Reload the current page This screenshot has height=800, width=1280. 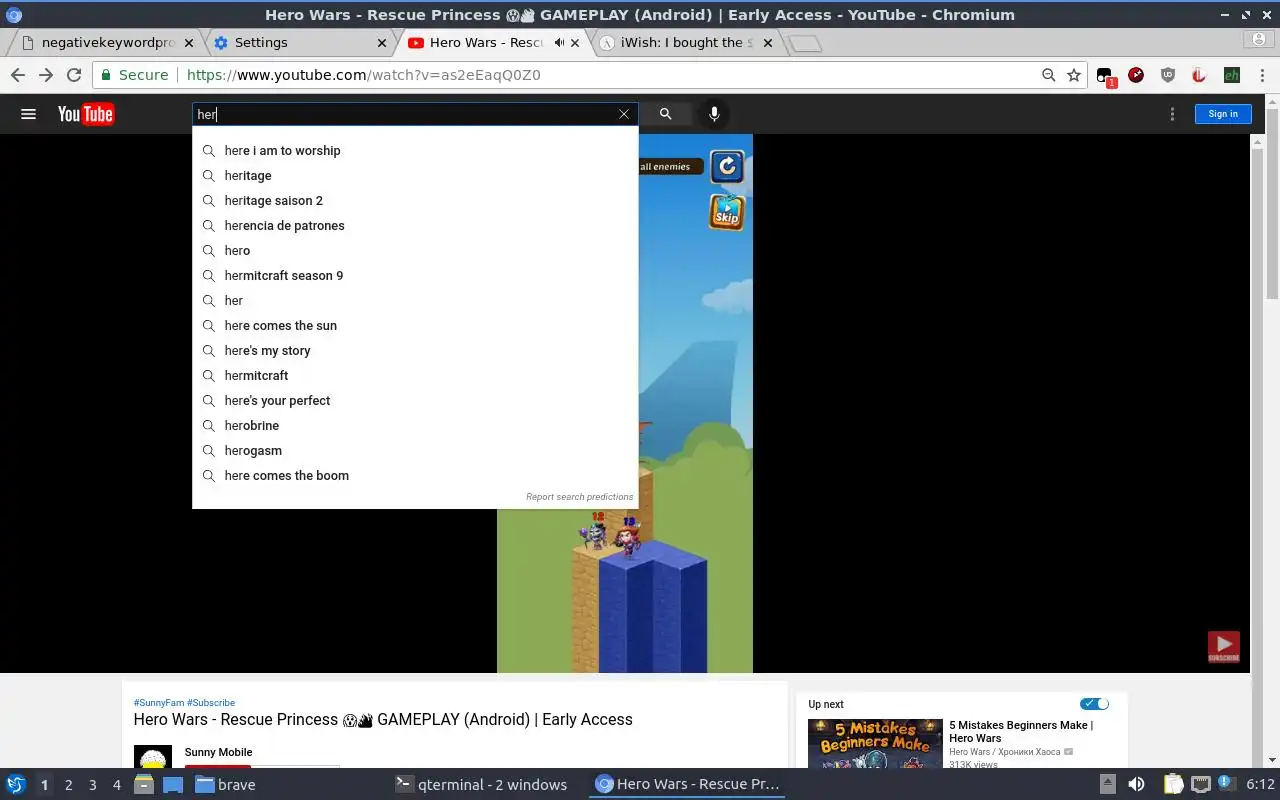[x=74, y=75]
